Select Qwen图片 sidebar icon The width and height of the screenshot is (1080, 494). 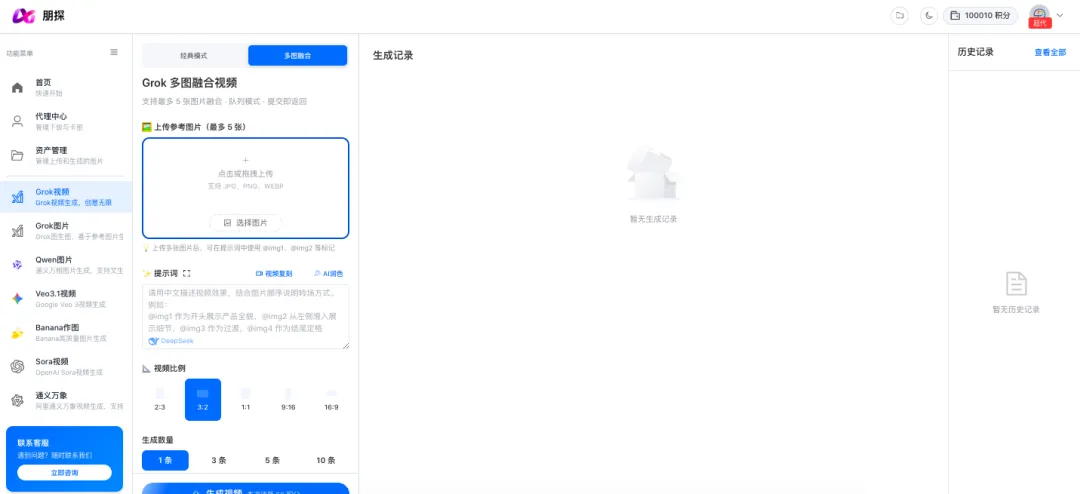click(18, 265)
